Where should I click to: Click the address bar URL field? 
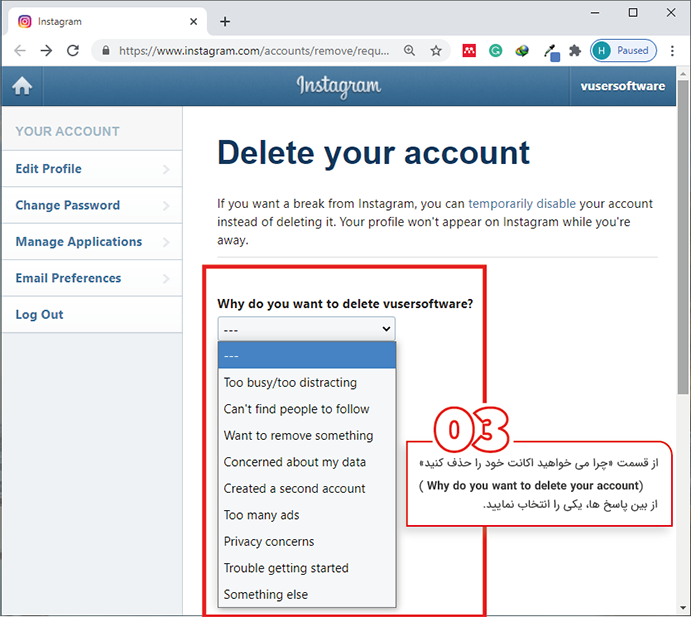point(254,51)
